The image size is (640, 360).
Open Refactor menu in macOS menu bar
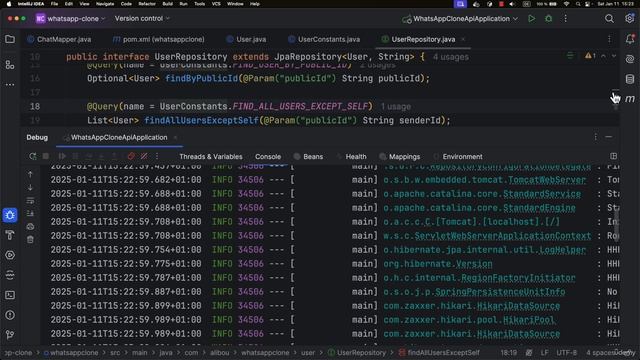(x=147, y=4)
